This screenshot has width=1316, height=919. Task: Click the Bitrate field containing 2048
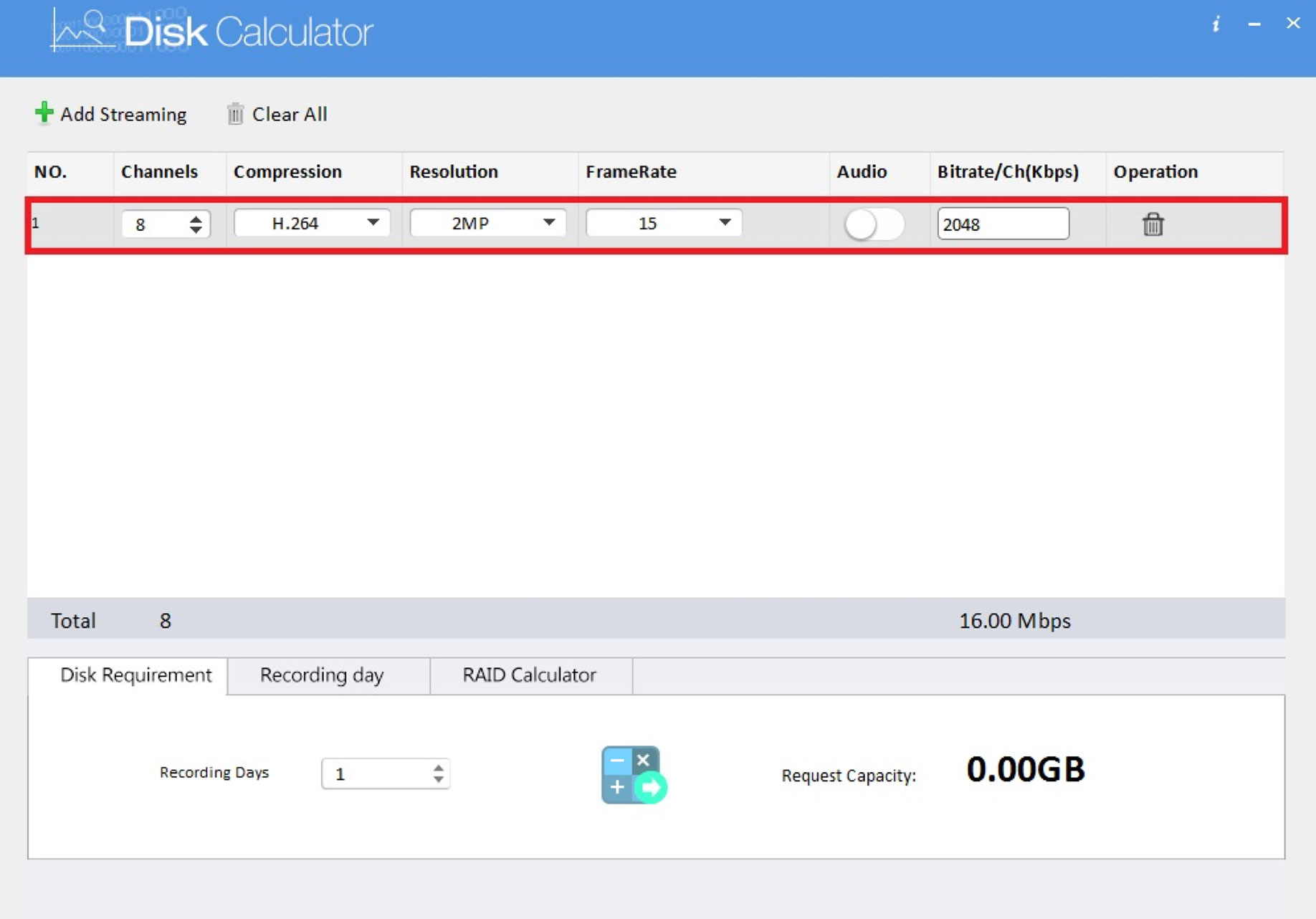[x=1001, y=224]
